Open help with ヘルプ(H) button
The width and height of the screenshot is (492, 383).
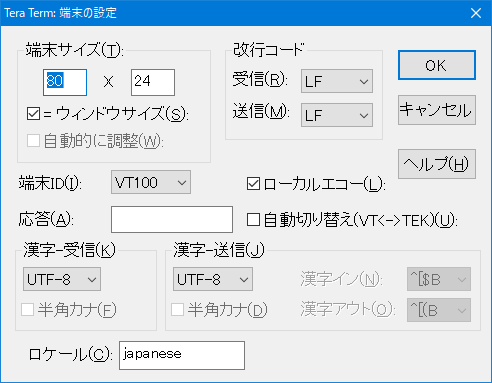(437, 164)
